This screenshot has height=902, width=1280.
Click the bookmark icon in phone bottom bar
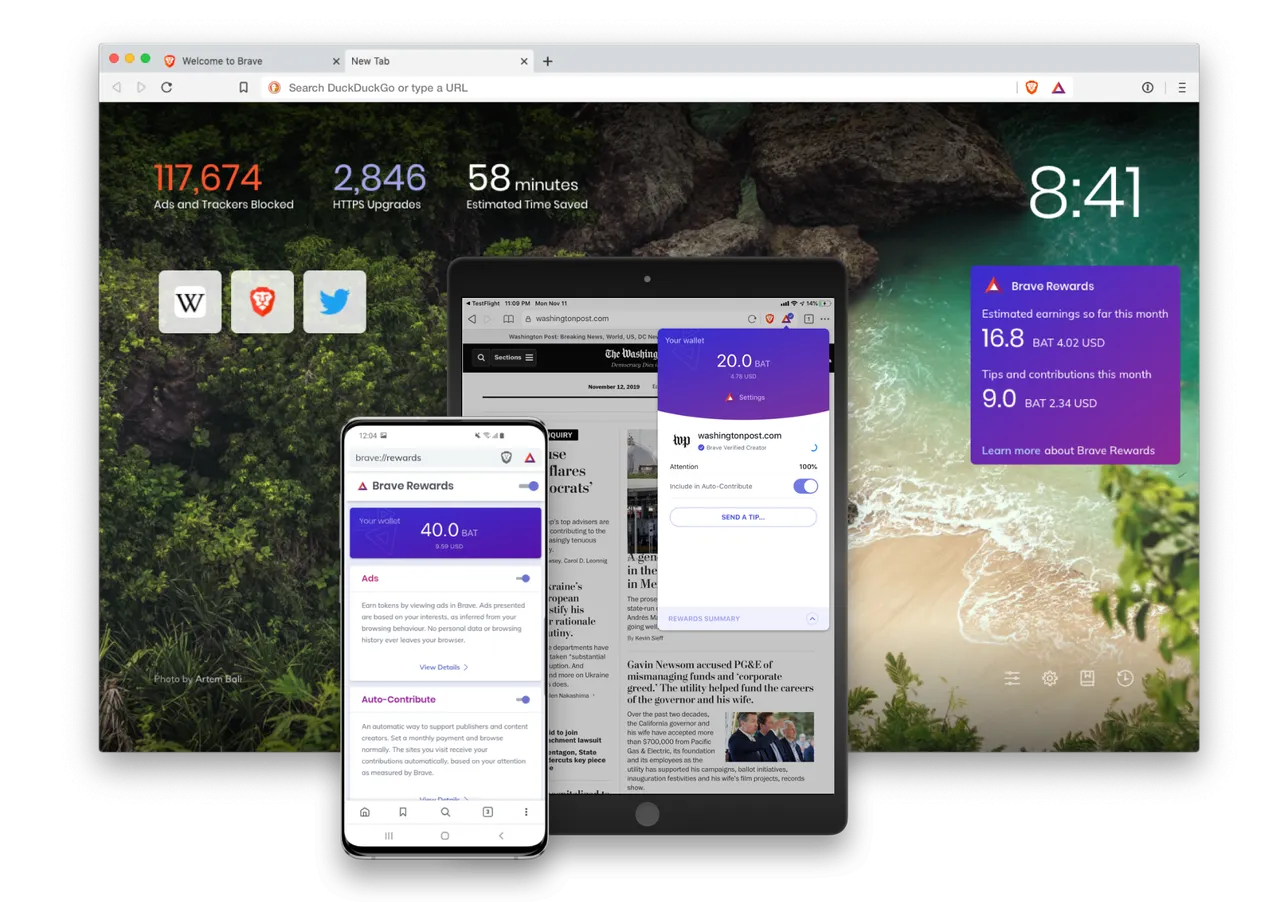click(x=403, y=812)
